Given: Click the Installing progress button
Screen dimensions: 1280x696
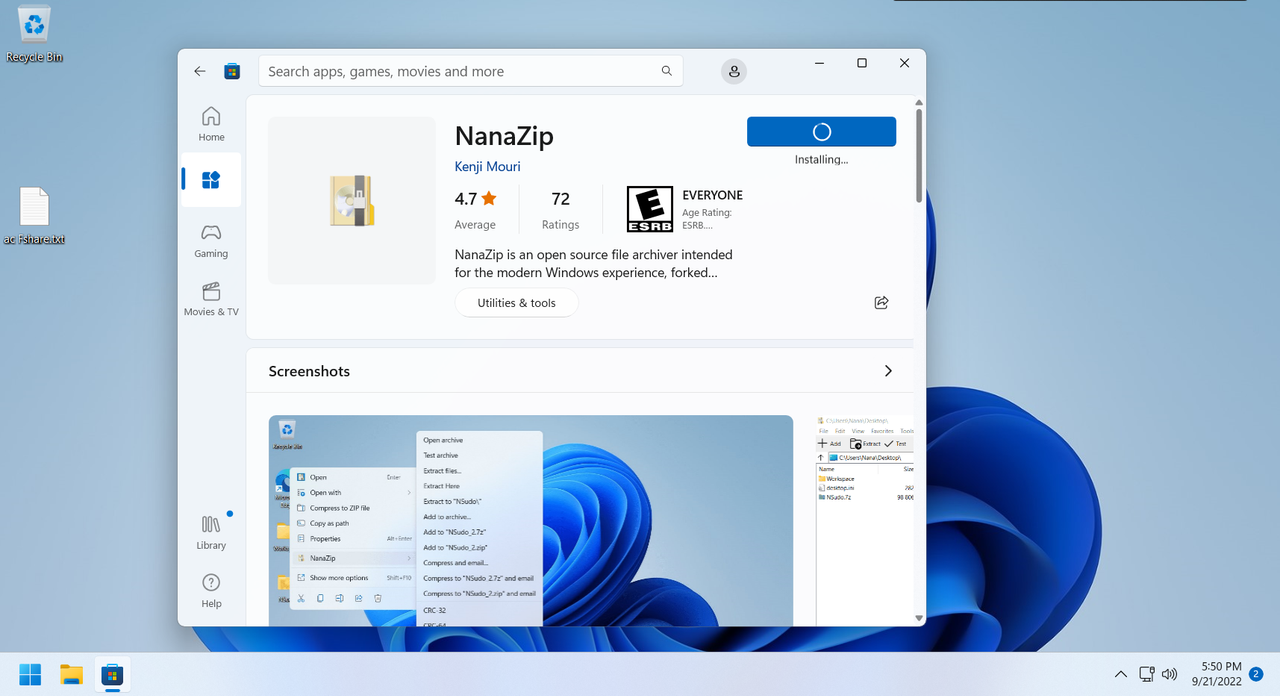Looking at the screenshot, I should coord(821,132).
